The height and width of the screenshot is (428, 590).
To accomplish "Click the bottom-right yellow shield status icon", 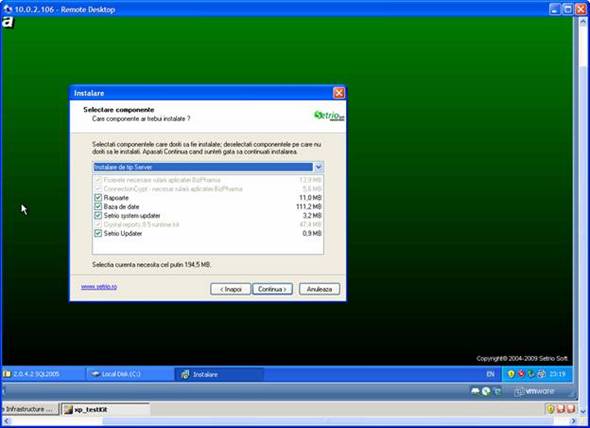I will 550,409.
